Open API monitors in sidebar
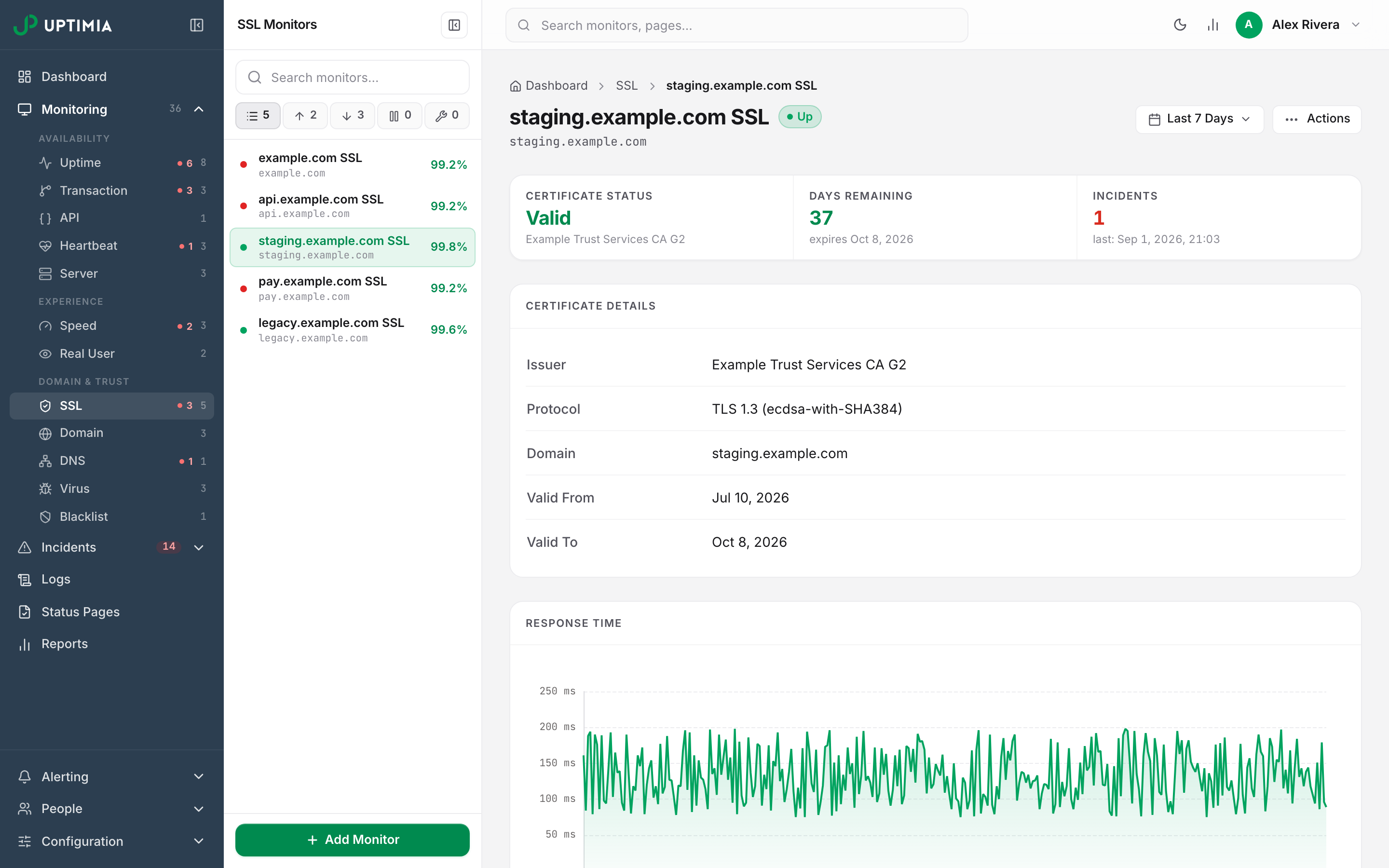 coord(112,218)
